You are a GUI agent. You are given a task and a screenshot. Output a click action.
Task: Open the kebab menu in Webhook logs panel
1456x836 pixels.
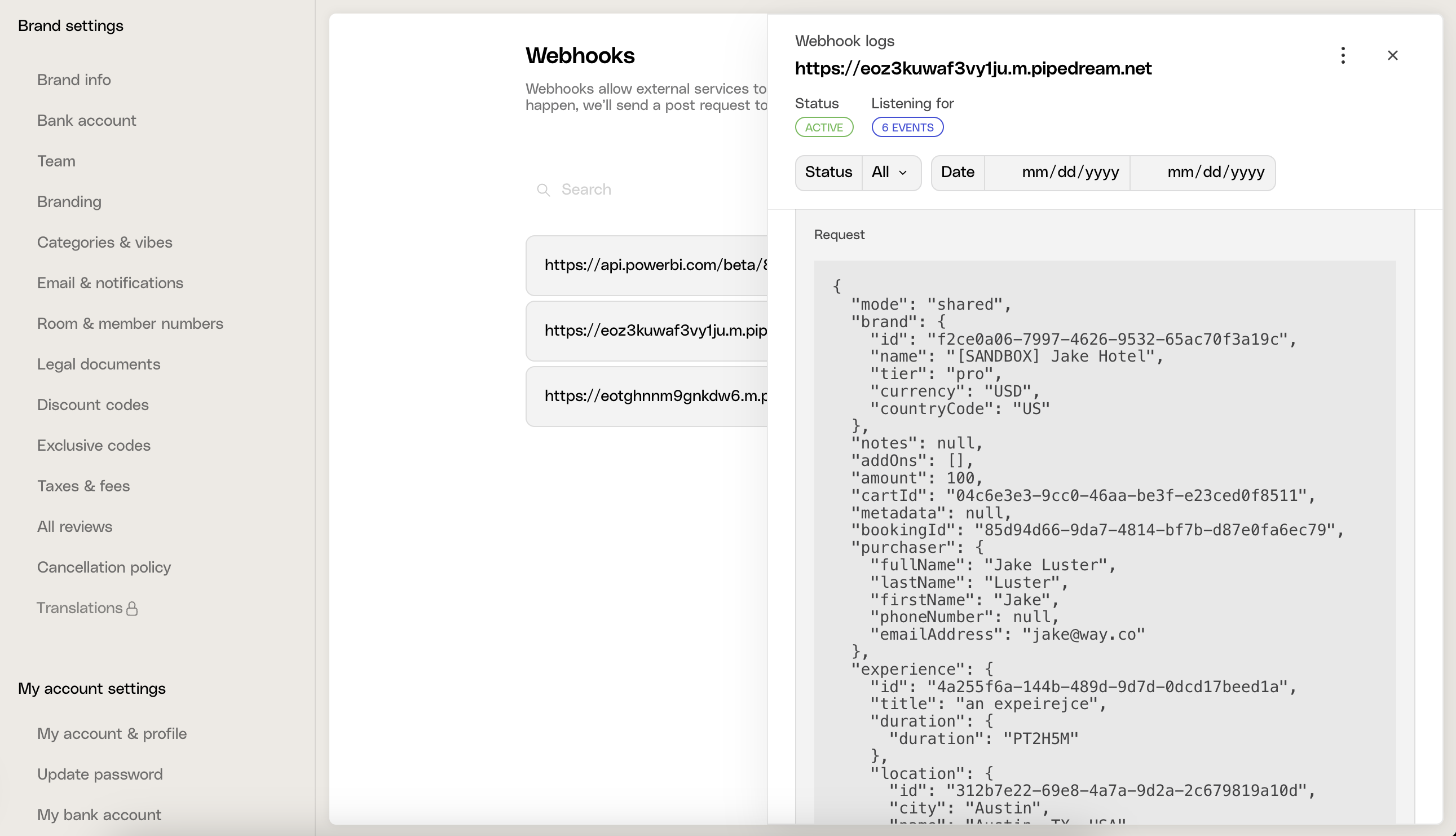pyautogui.click(x=1343, y=55)
